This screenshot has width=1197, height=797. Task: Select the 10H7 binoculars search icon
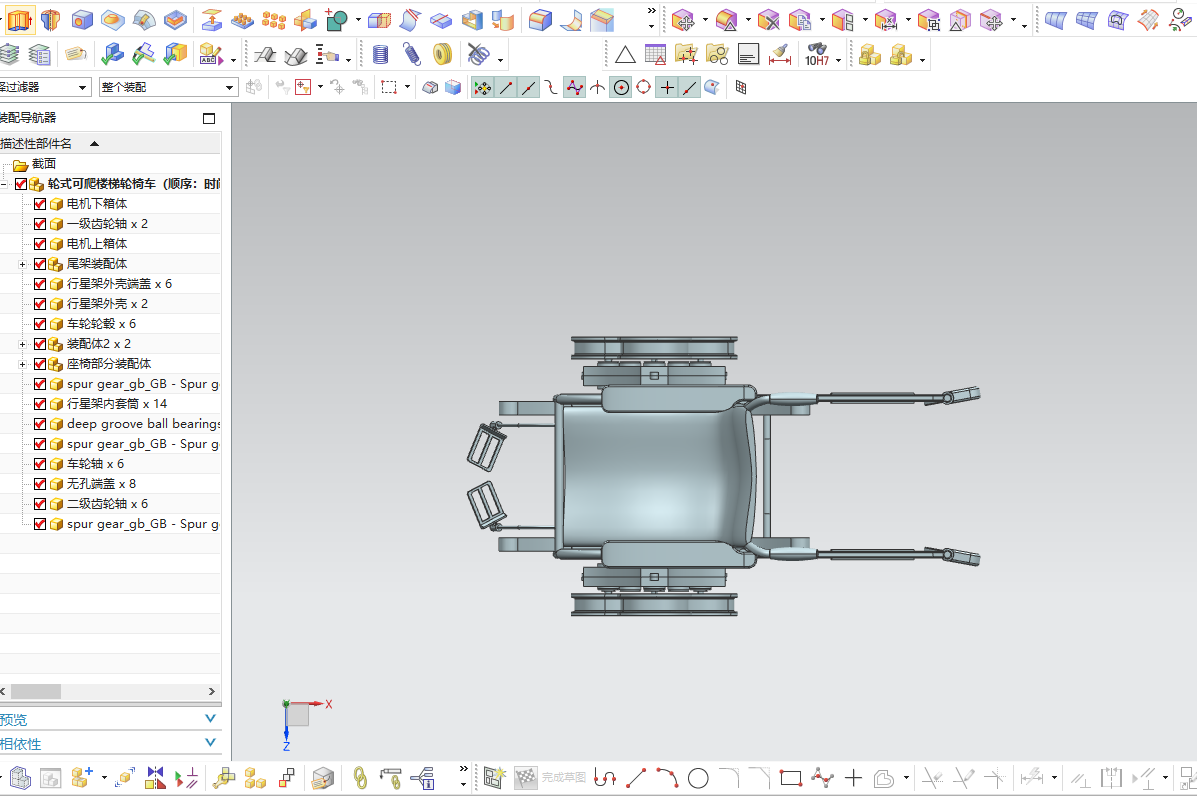click(x=818, y=54)
